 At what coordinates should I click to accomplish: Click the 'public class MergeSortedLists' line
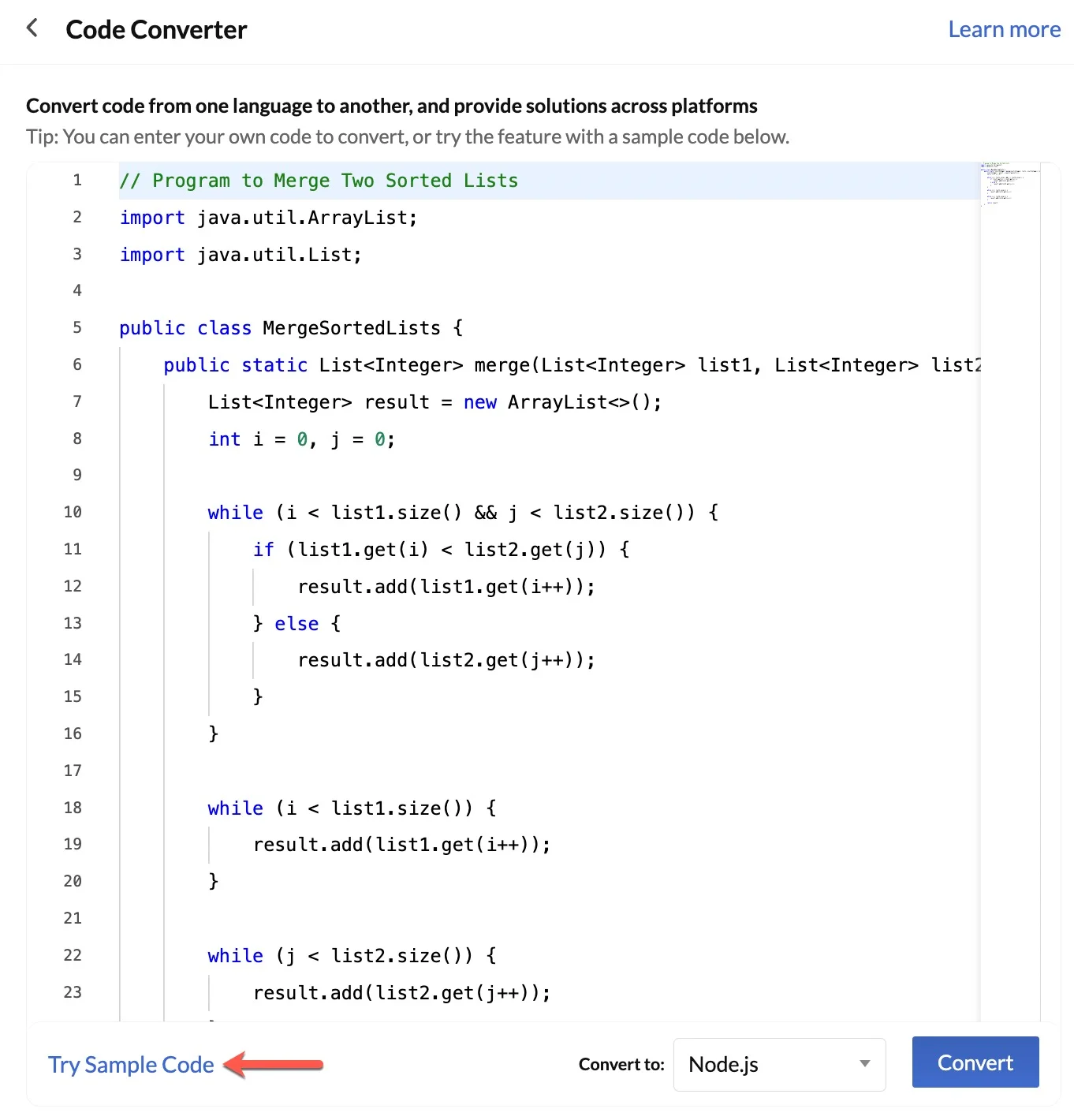(x=291, y=328)
